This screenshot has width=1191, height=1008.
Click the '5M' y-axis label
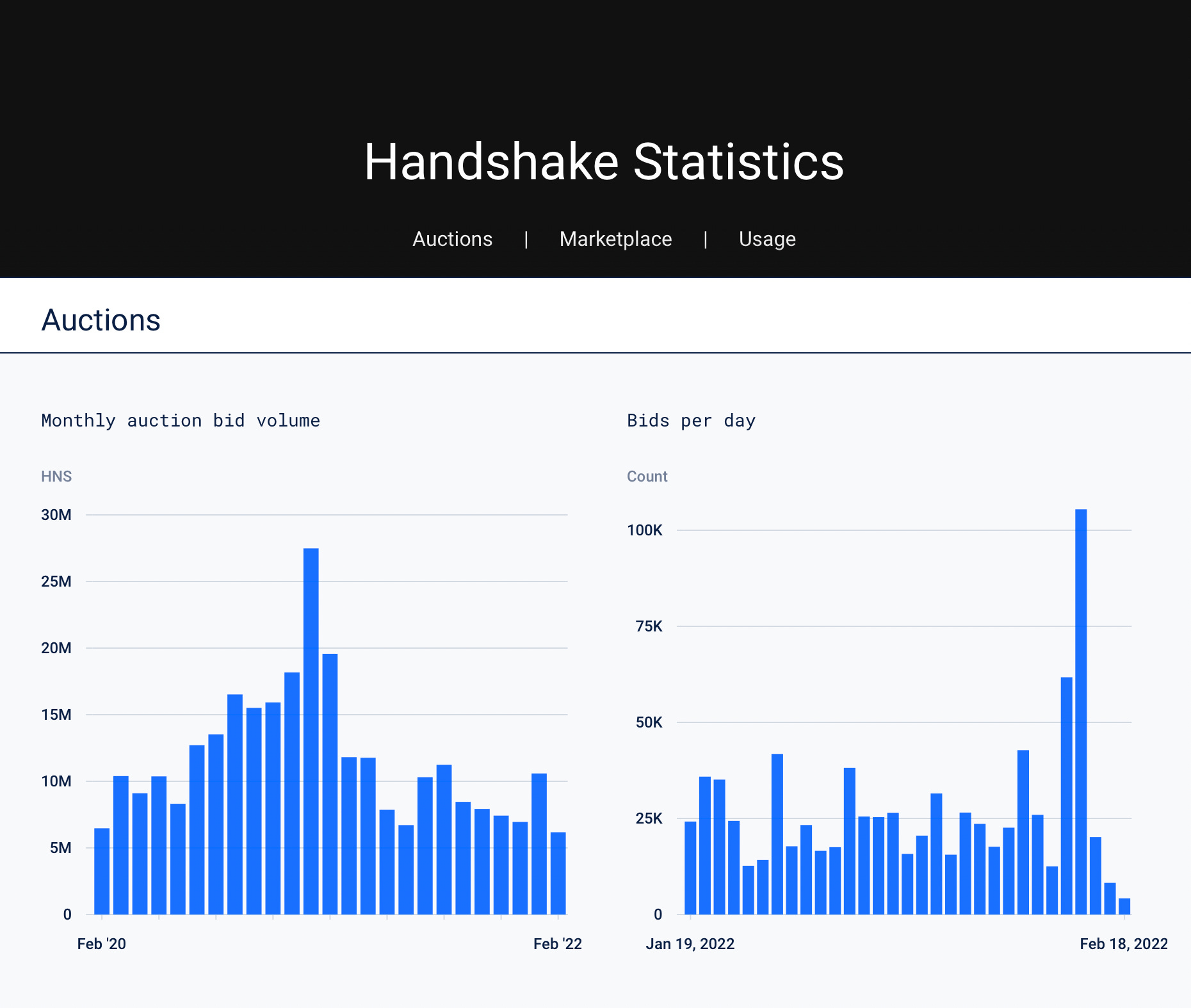[61, 848]
